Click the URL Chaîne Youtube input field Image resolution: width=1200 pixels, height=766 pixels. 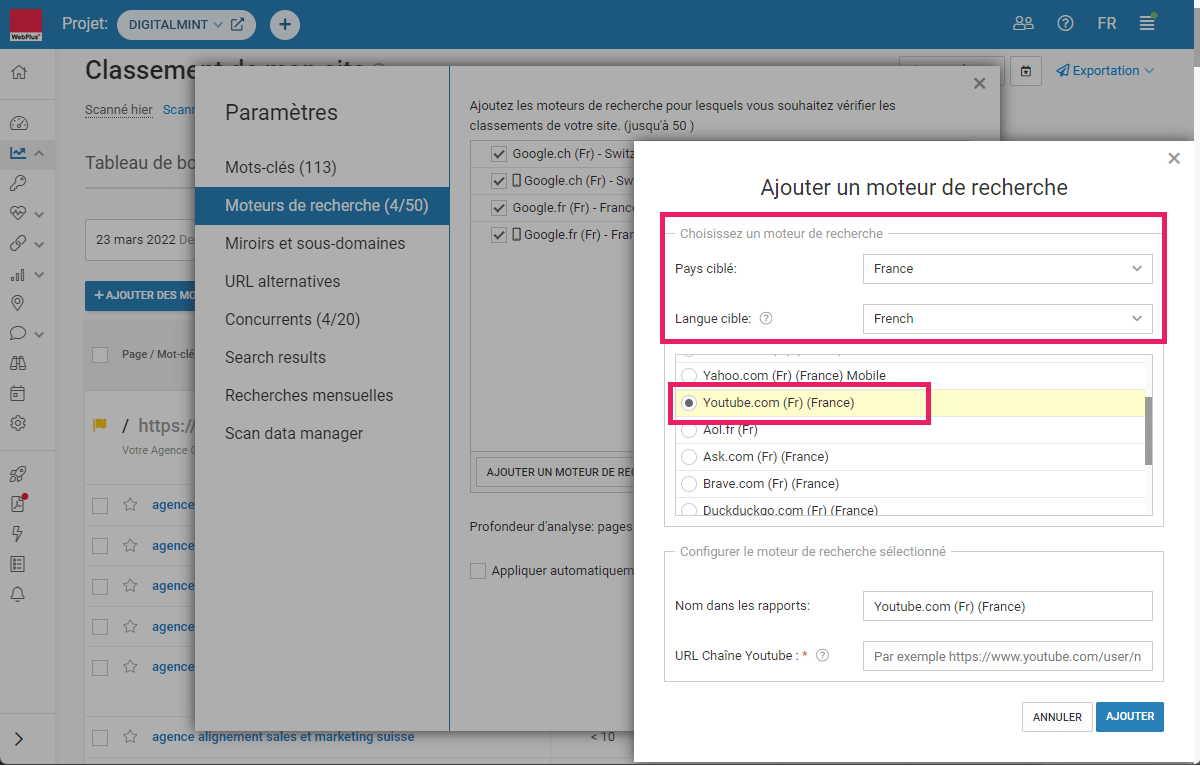tap(1007, 657)
